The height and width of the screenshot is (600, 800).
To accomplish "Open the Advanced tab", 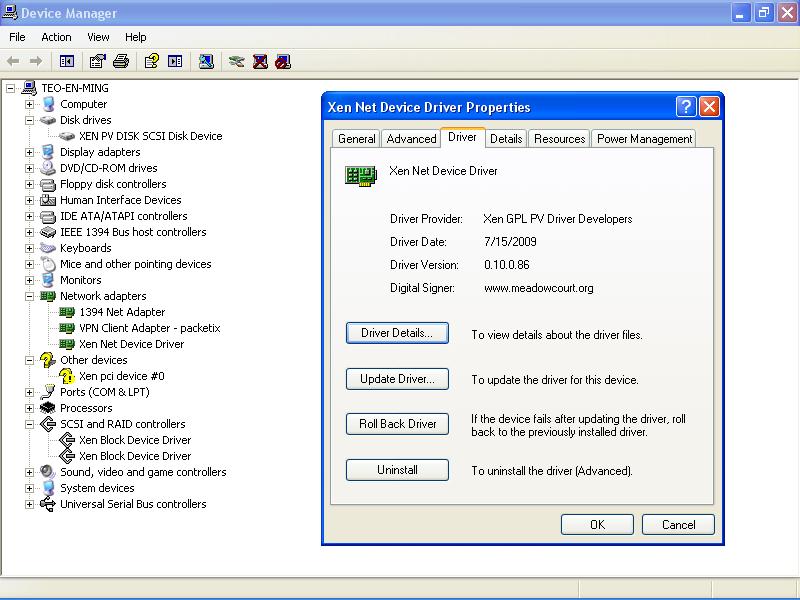I will (411, 139).
